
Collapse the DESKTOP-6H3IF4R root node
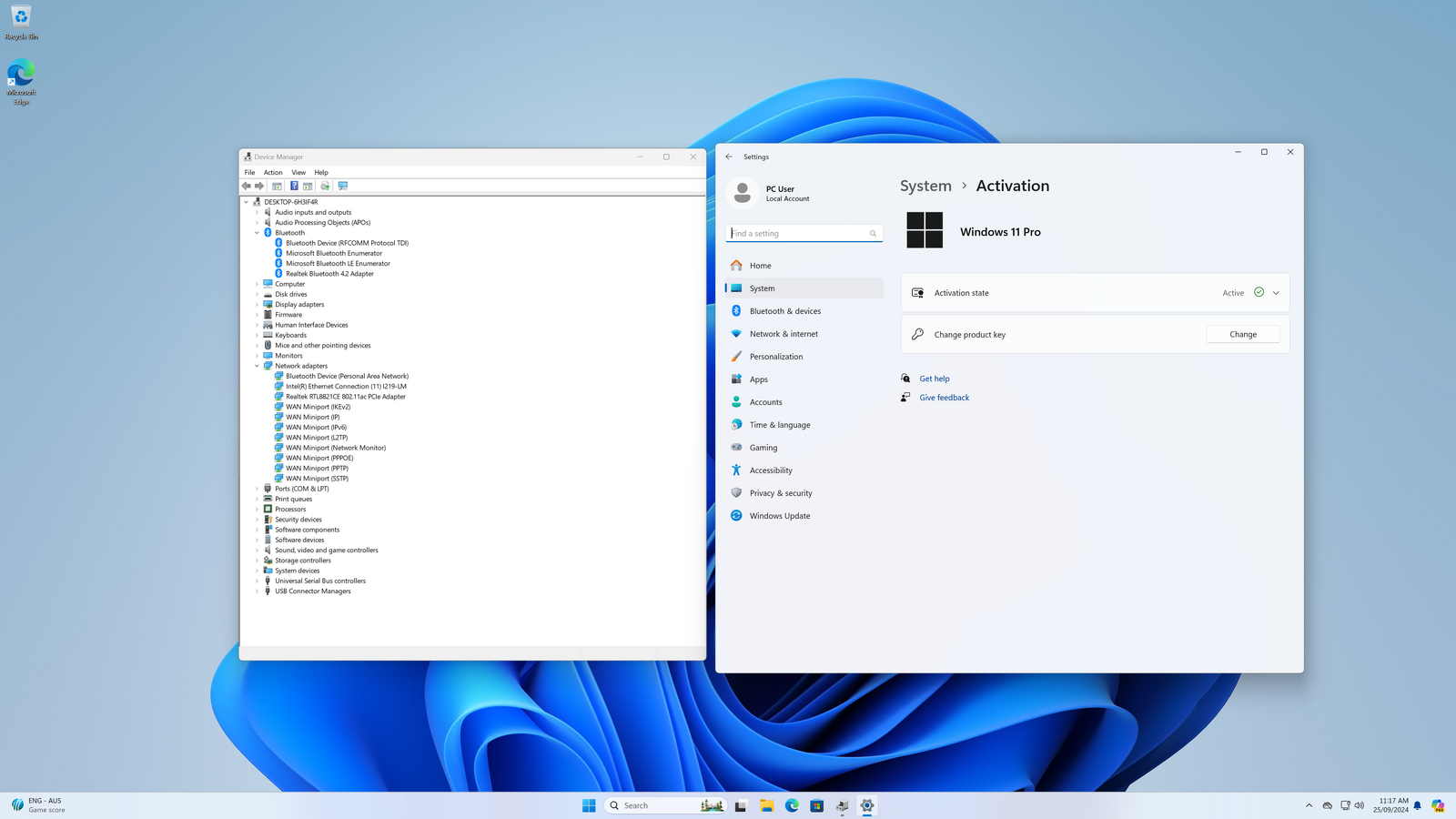point(246,202)
